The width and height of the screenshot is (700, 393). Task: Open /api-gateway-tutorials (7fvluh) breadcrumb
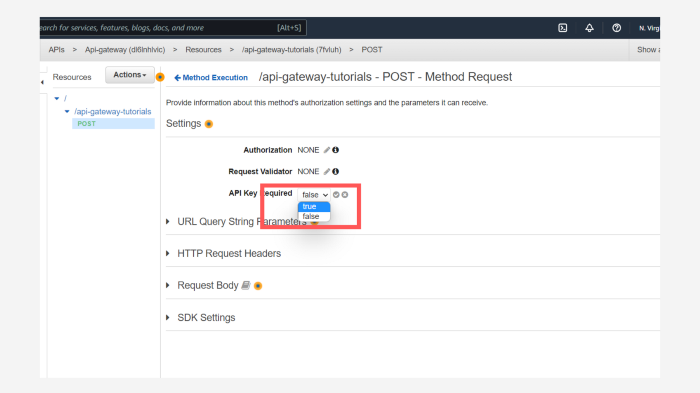click(292, 50)
